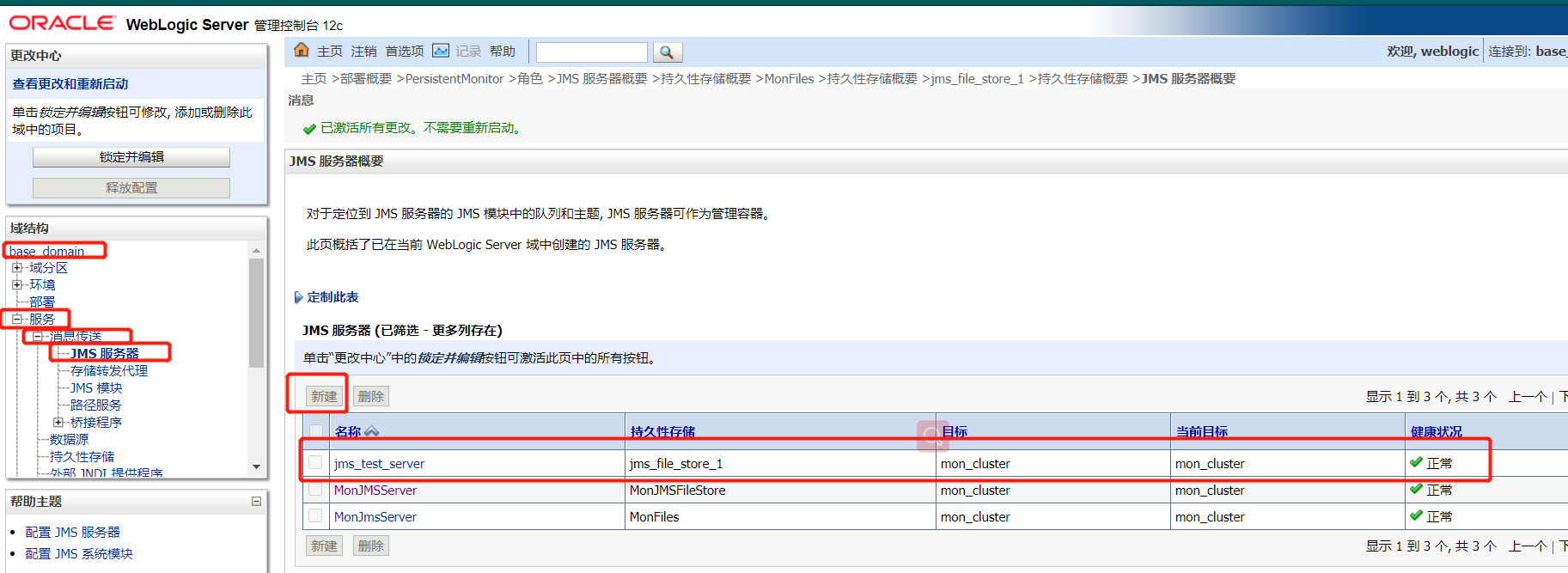Collapse the 服务 tree node
The width and height of the screenshot is (1568, 573).
[x=16, y=319]
